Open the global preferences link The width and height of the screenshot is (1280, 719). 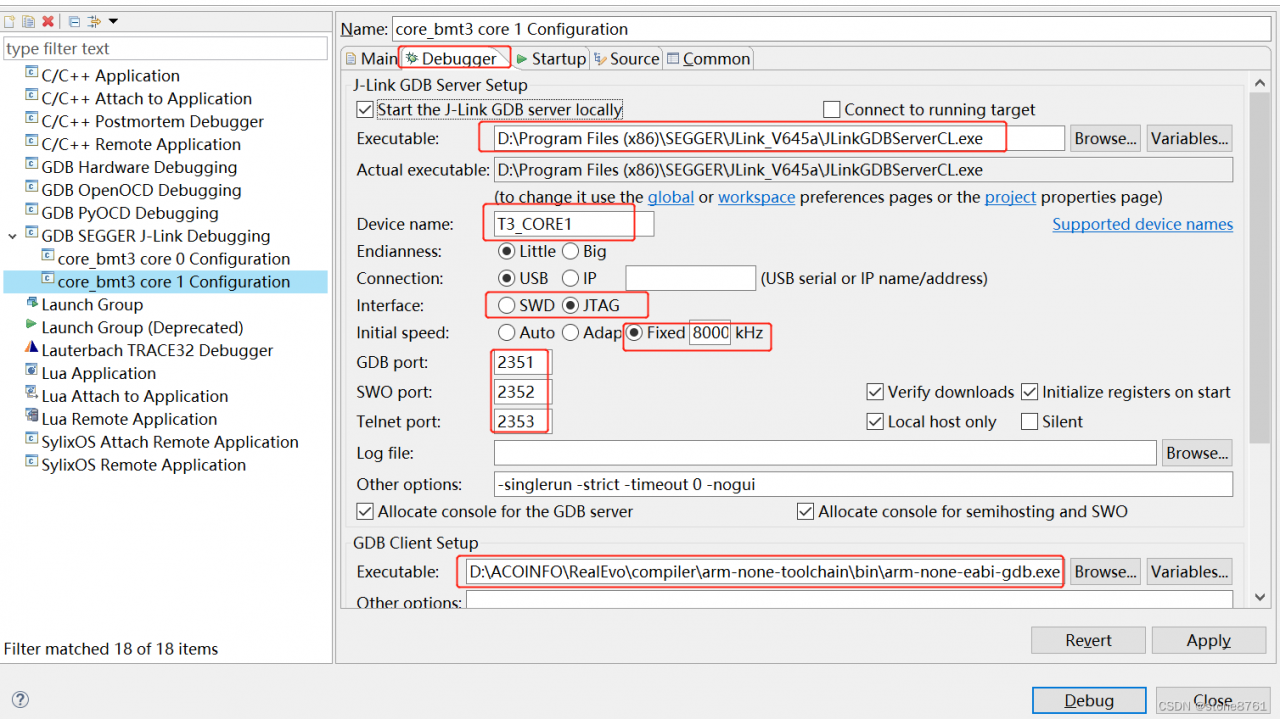pos(671,197)
